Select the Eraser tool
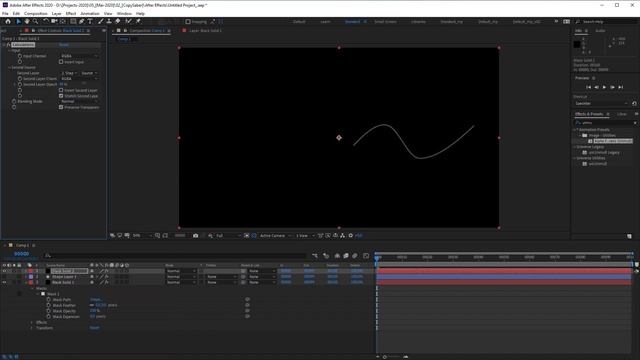The width and height of the screenshot is (640, 360). click(x=118, y=22)
